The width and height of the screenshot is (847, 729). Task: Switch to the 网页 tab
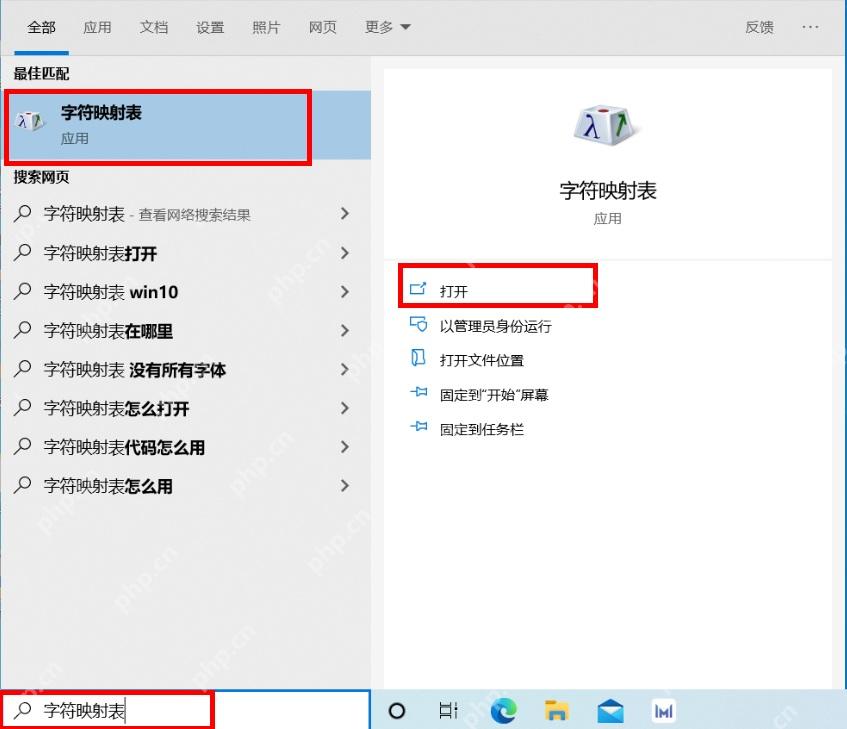322,27
